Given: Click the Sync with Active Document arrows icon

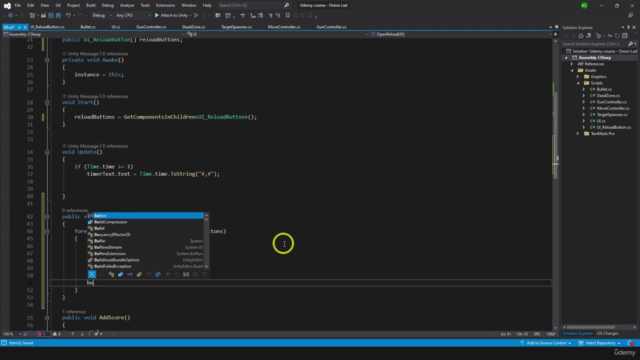Looking at the screenshot, I should pos(609,36).
